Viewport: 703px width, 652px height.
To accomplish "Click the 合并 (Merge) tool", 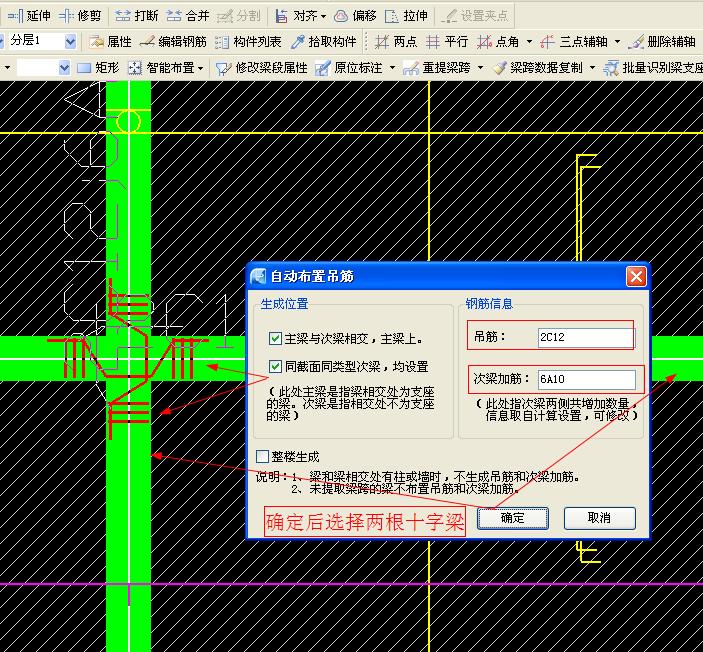I will (187, 16).
